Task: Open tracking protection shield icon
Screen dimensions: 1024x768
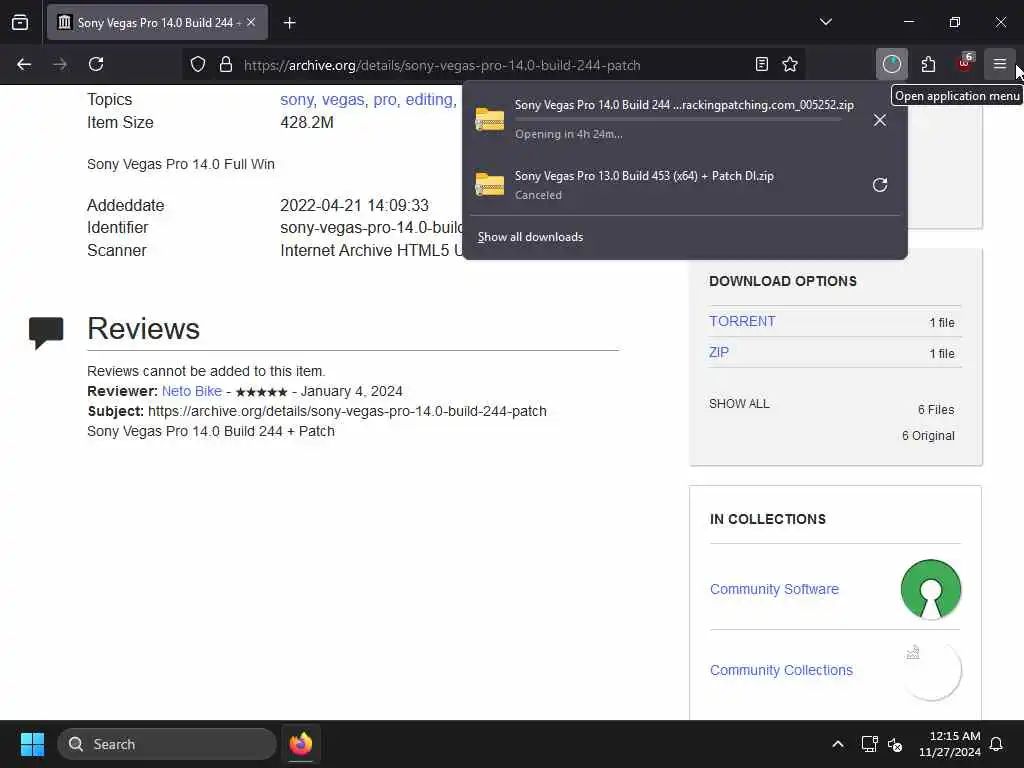Action: pyautogui.click(x=198, y=65)
